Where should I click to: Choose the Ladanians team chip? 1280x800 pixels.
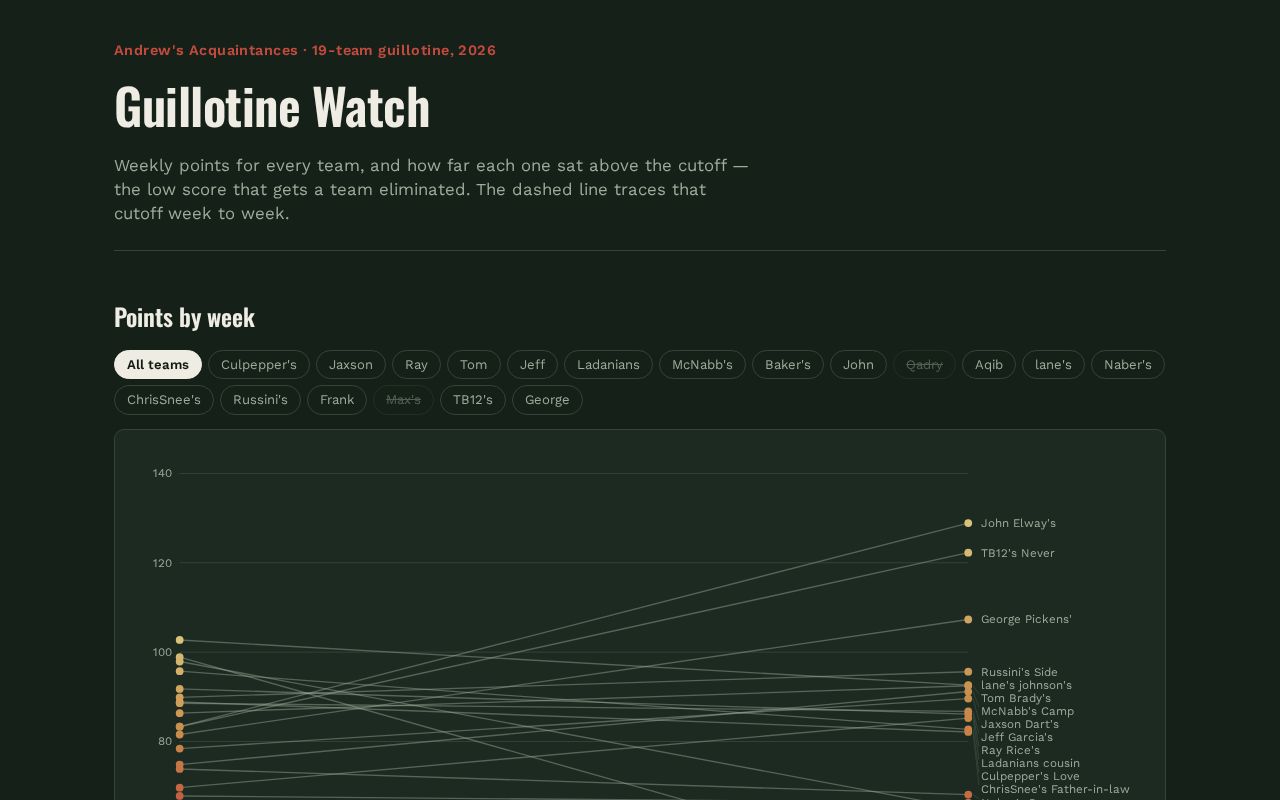608,365
